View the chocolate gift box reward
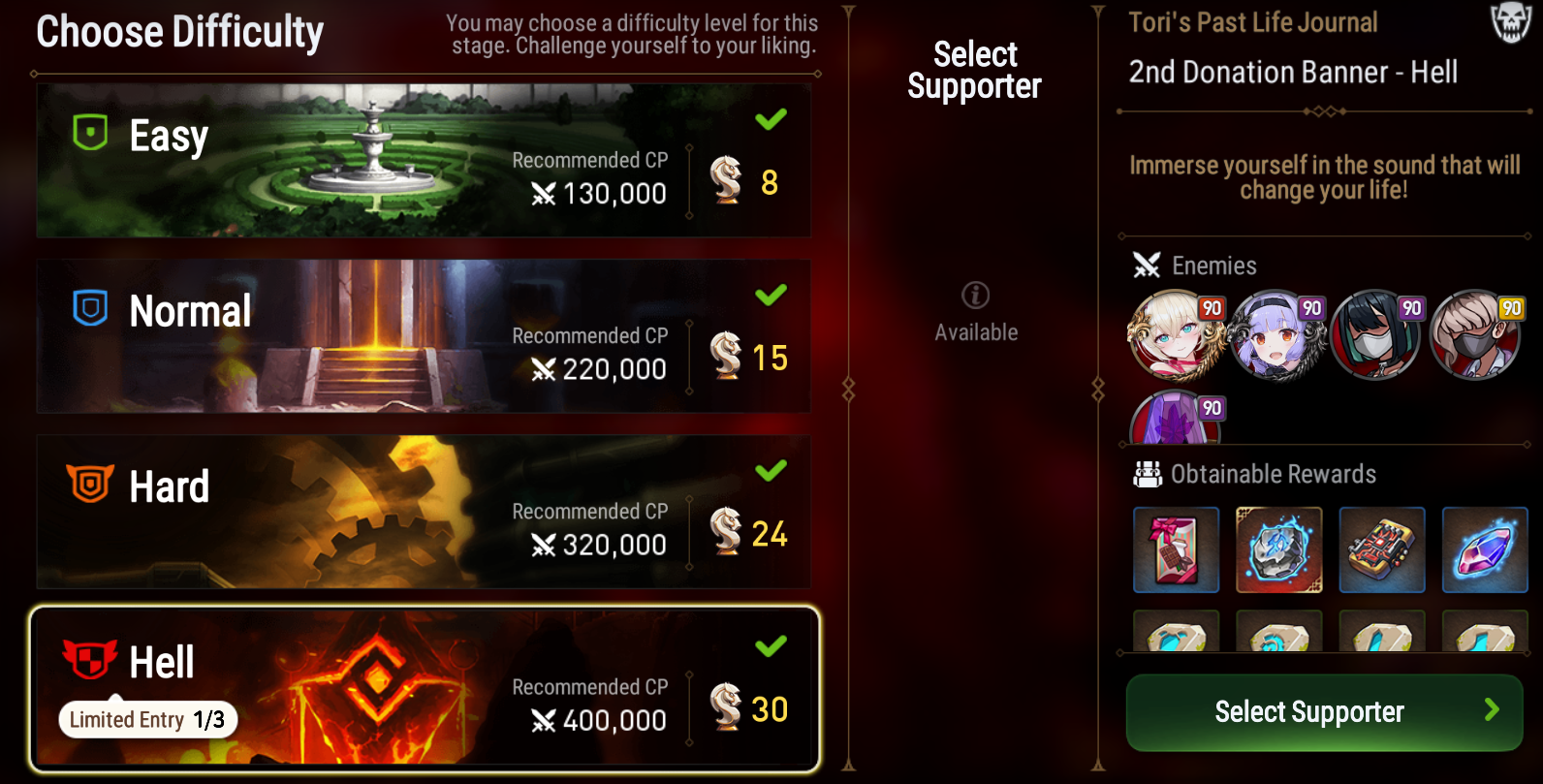Screen dimensions: 1543x784 [x=1177, y=549]
